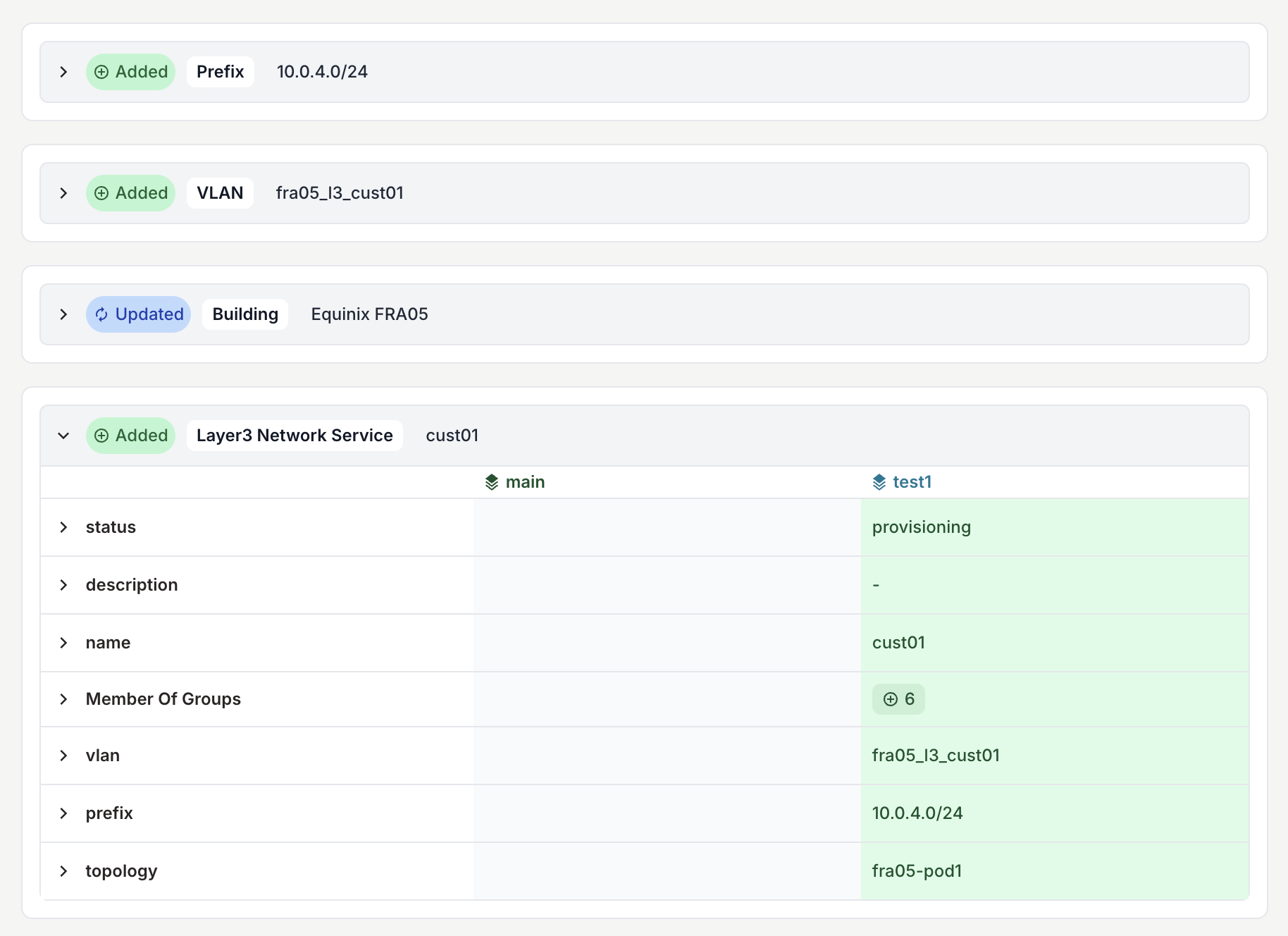Click the test1 branch layers icon
Image resolution: width=1288 pixels, height=936 pixels.
tap(879, 482)
